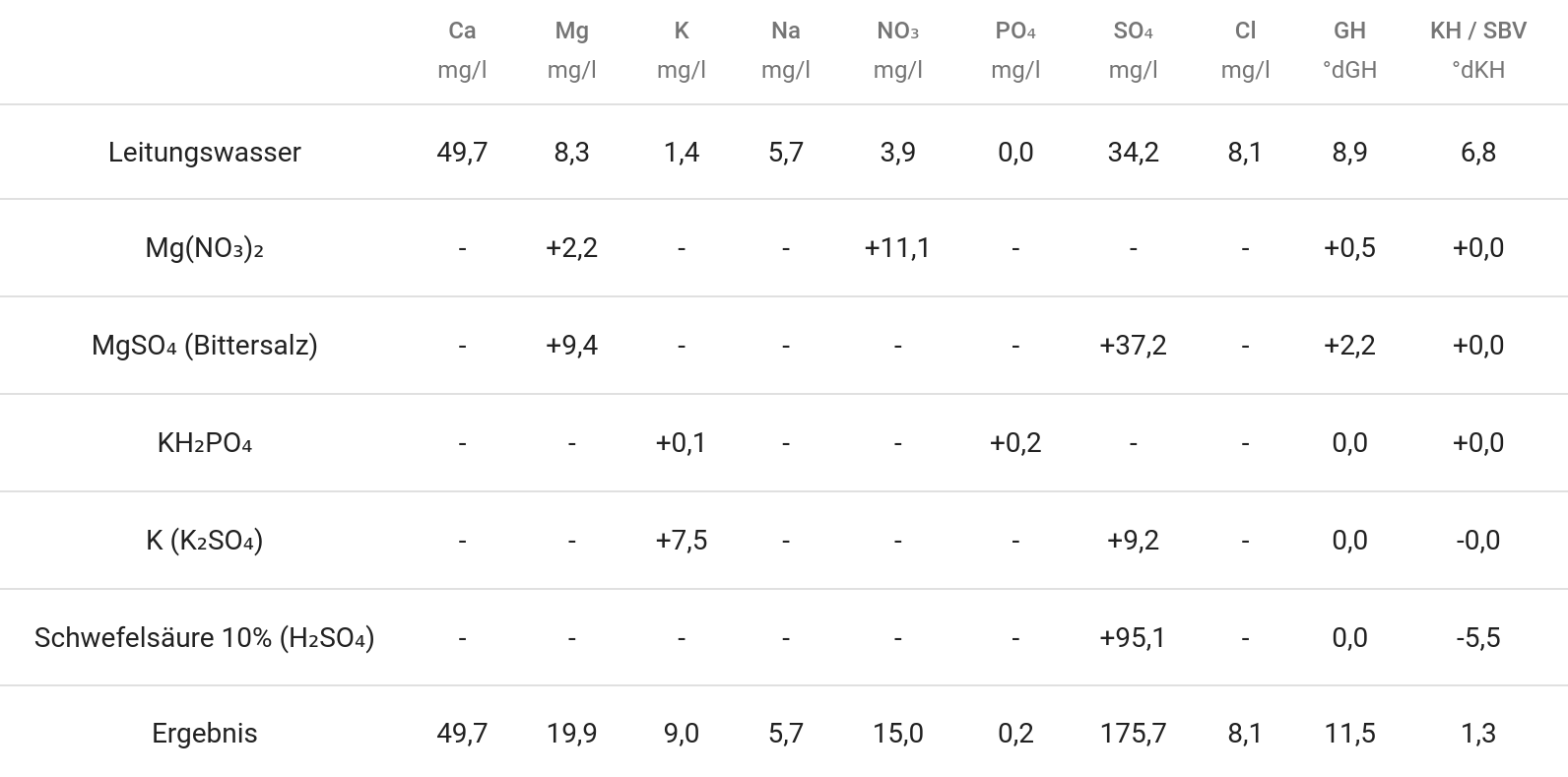Click the PO₄ mg/l column header

coord(1015,50)
